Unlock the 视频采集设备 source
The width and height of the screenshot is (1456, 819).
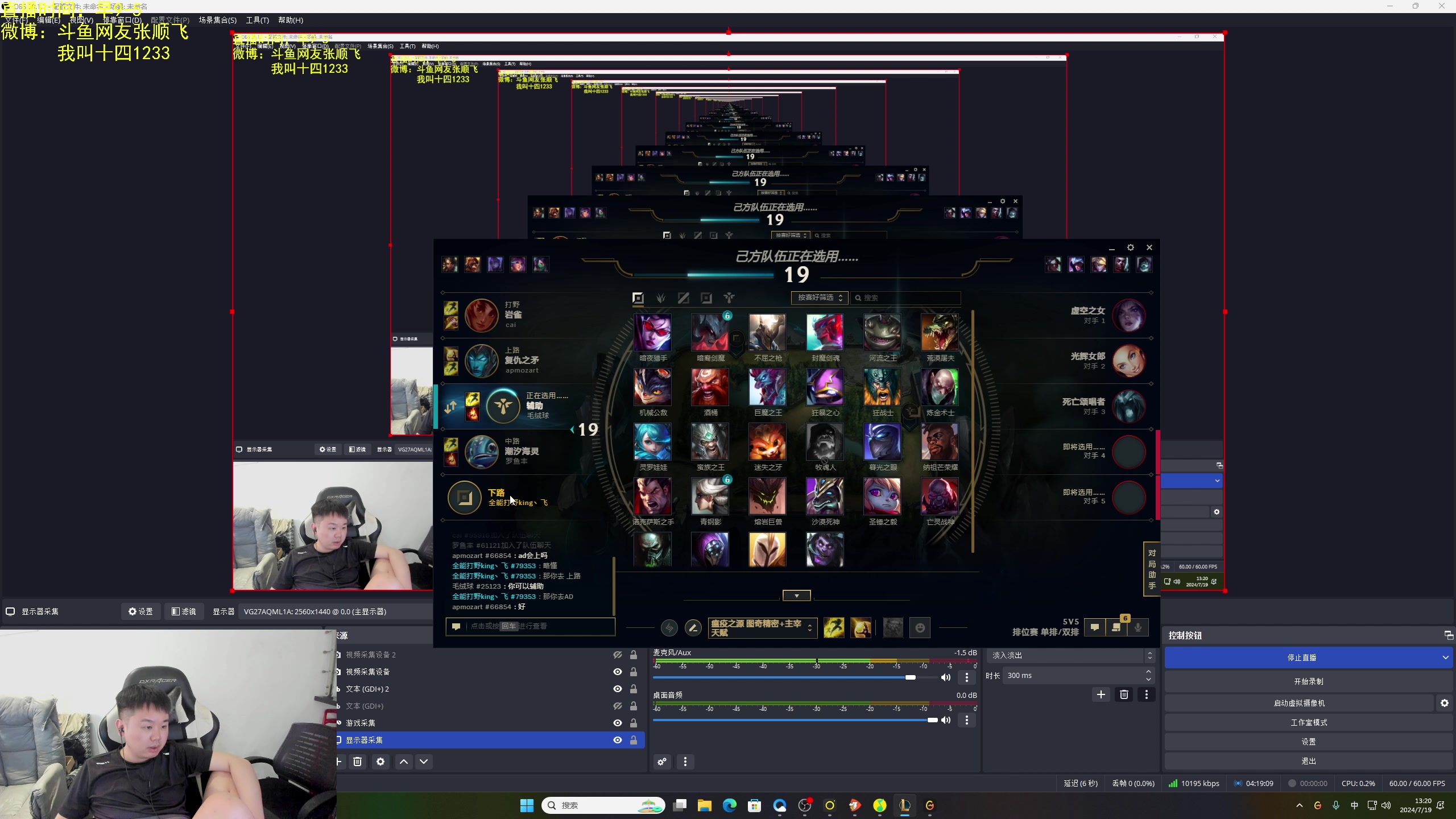(x=634, y=672)
